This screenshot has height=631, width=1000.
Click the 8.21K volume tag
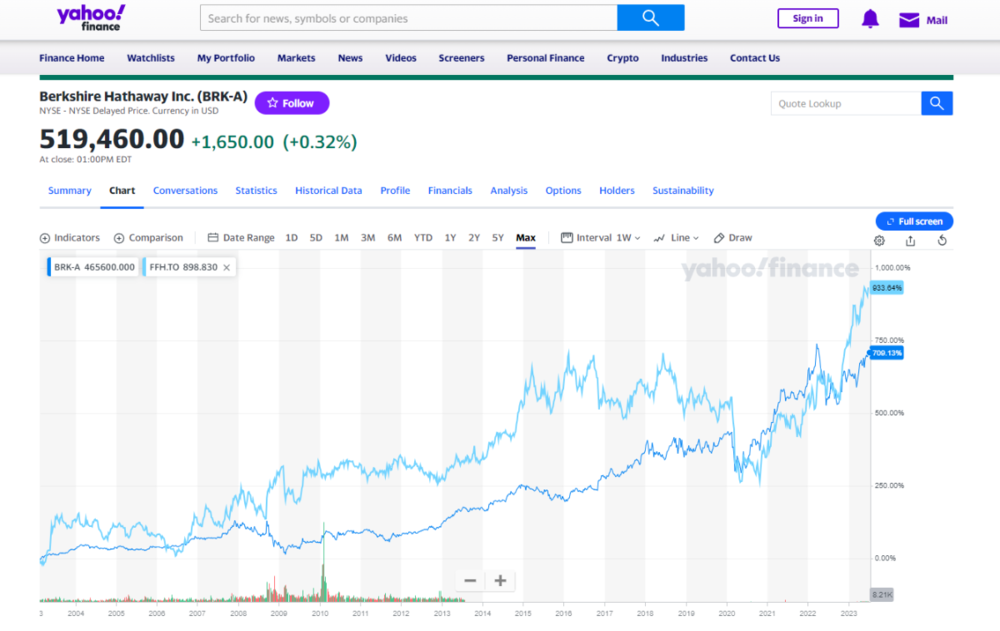[882, 595]
